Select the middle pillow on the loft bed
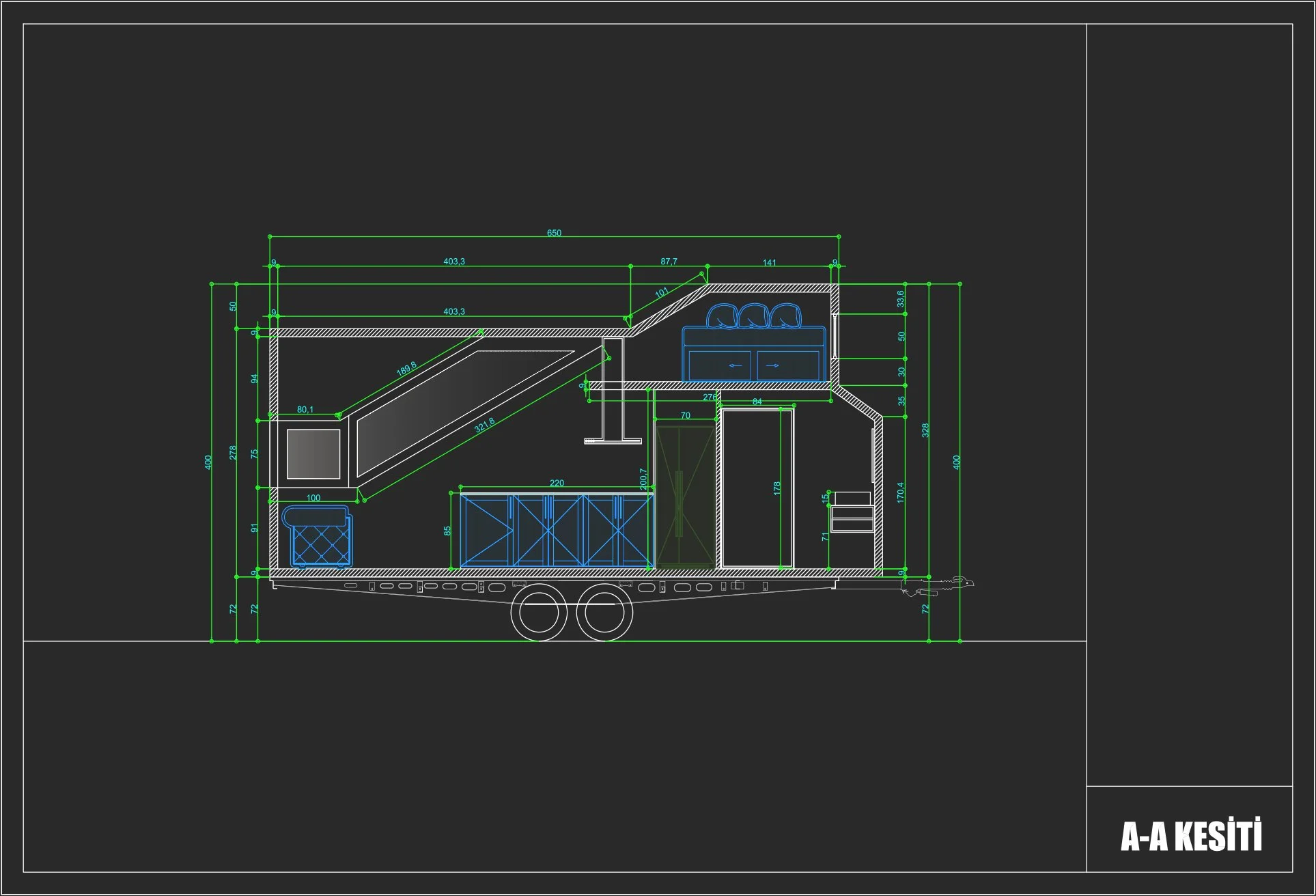The height and width of the screenshot is (896, 1316). click(753, 317)
